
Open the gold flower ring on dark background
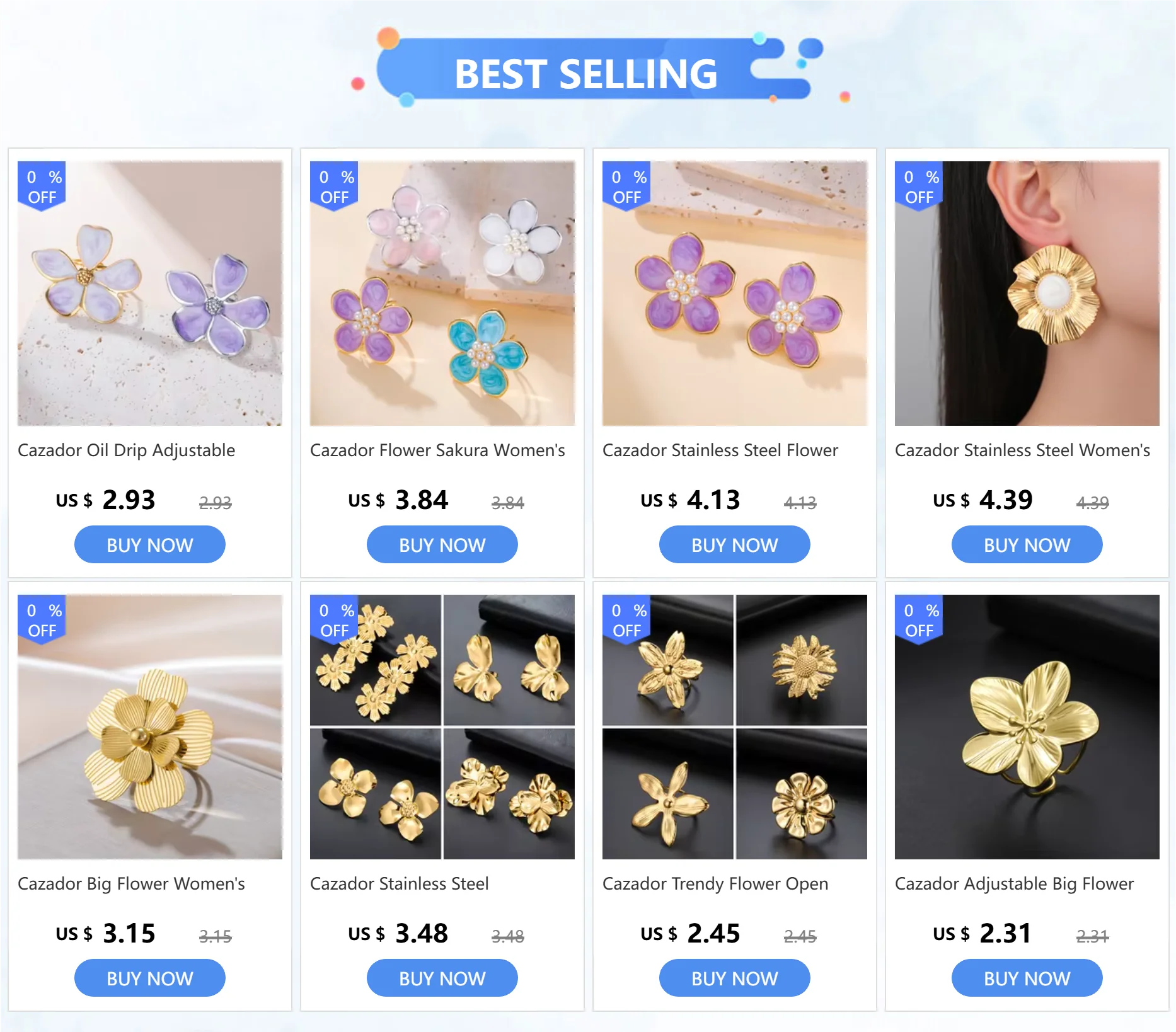[x=1027, y=727]
